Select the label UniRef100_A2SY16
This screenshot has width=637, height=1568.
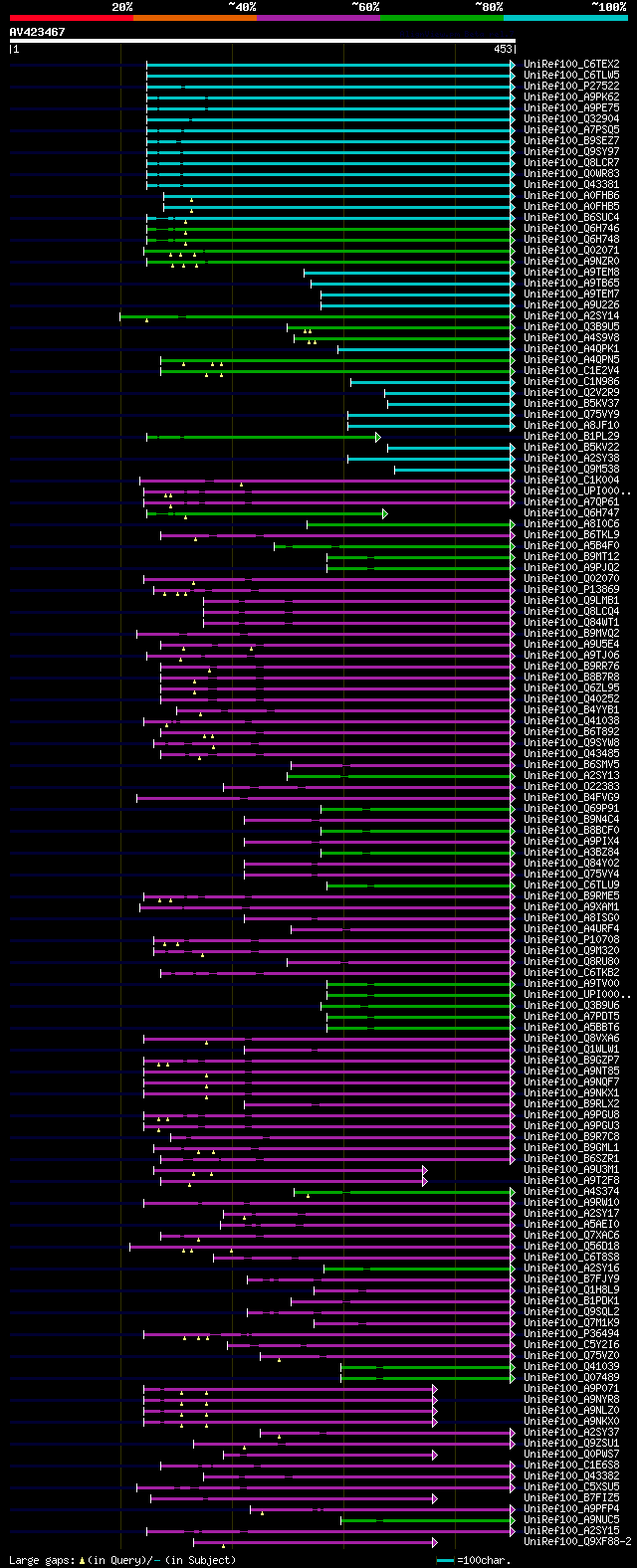(571, 1268)
